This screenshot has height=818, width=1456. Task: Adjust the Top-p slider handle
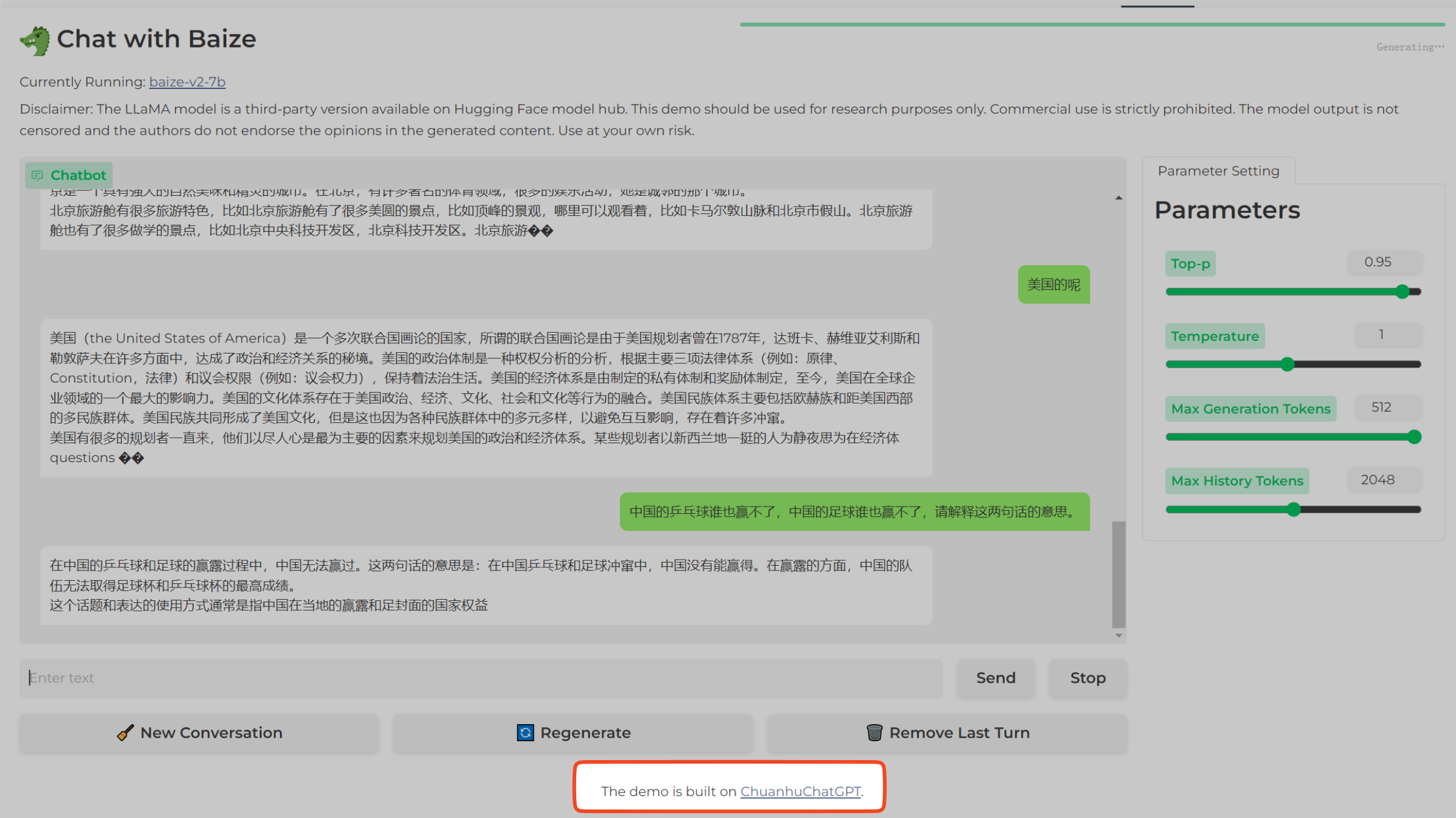(x=1402, y=291)
